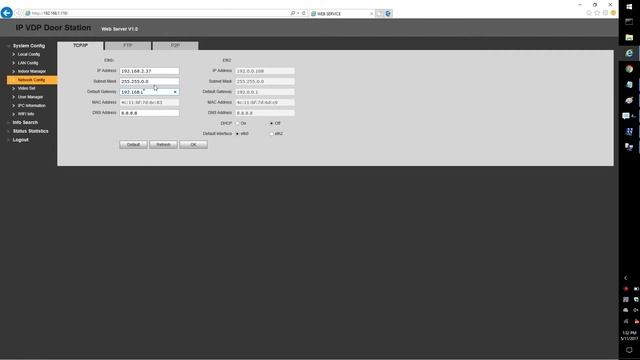This screenshot has height=360, width=640.
Task: Collapse the System Config section
Action: click(29, 46)
